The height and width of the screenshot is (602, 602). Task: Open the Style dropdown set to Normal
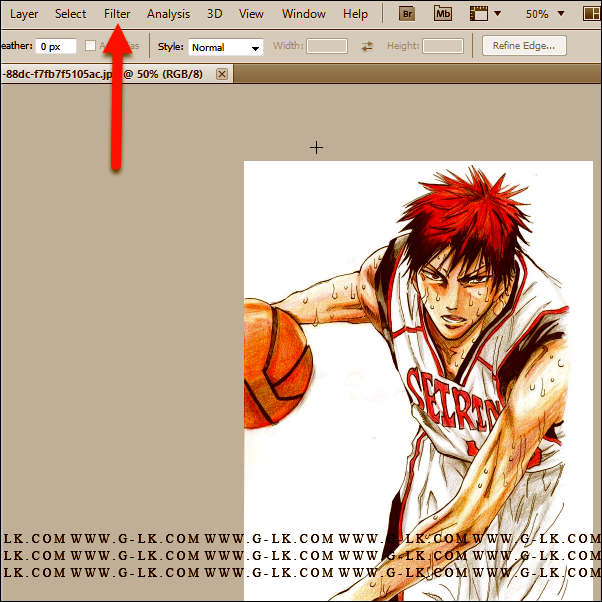click(225, 47)
